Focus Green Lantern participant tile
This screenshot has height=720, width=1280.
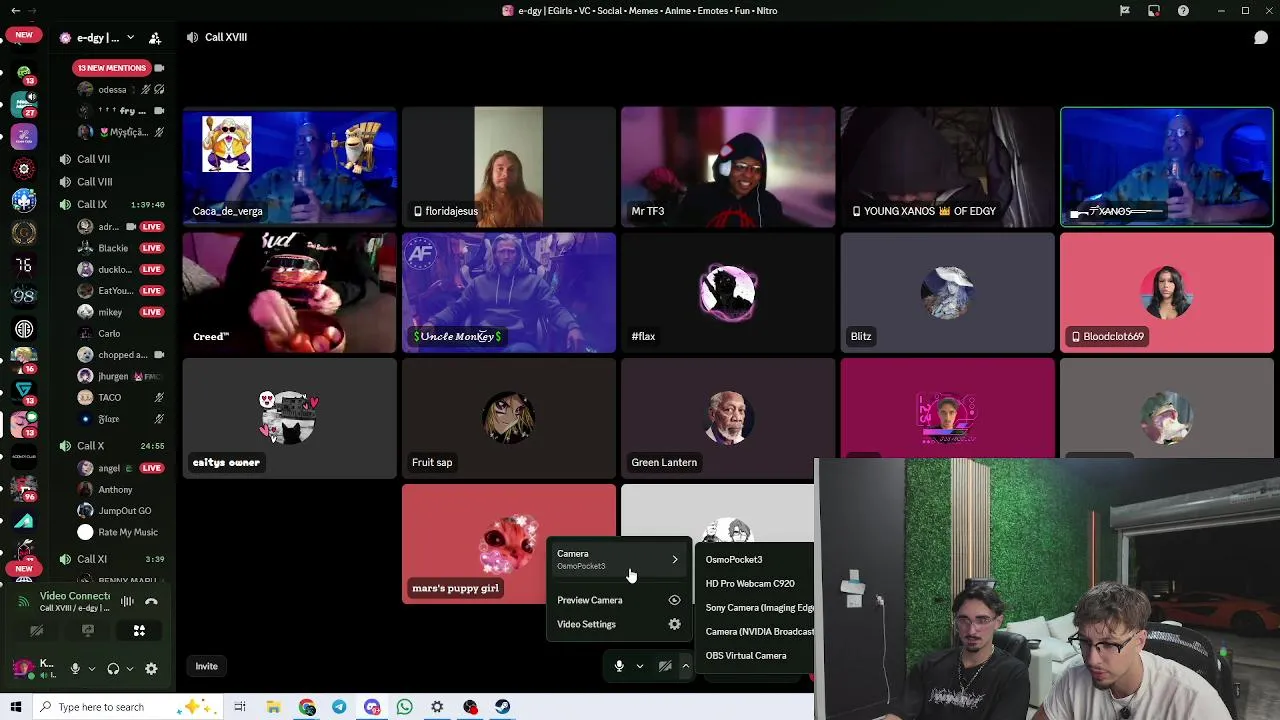pos(728,419)
